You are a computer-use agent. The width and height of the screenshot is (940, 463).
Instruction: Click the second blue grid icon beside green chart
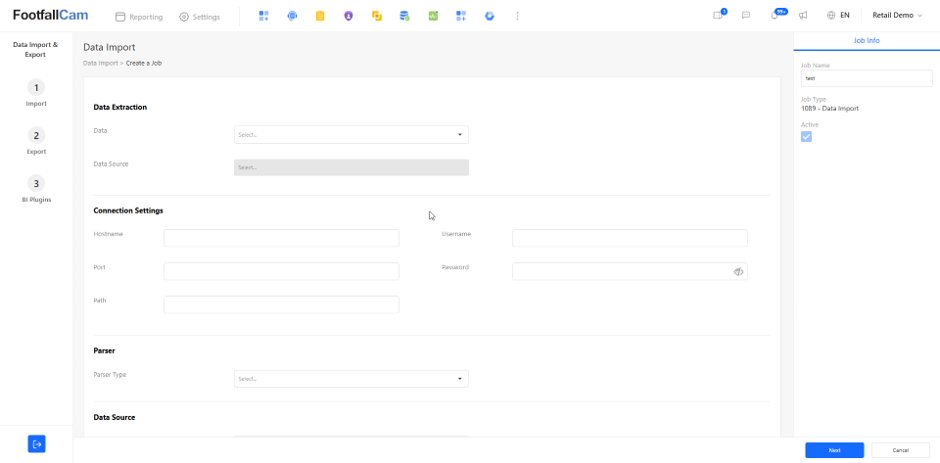(461, 16)
